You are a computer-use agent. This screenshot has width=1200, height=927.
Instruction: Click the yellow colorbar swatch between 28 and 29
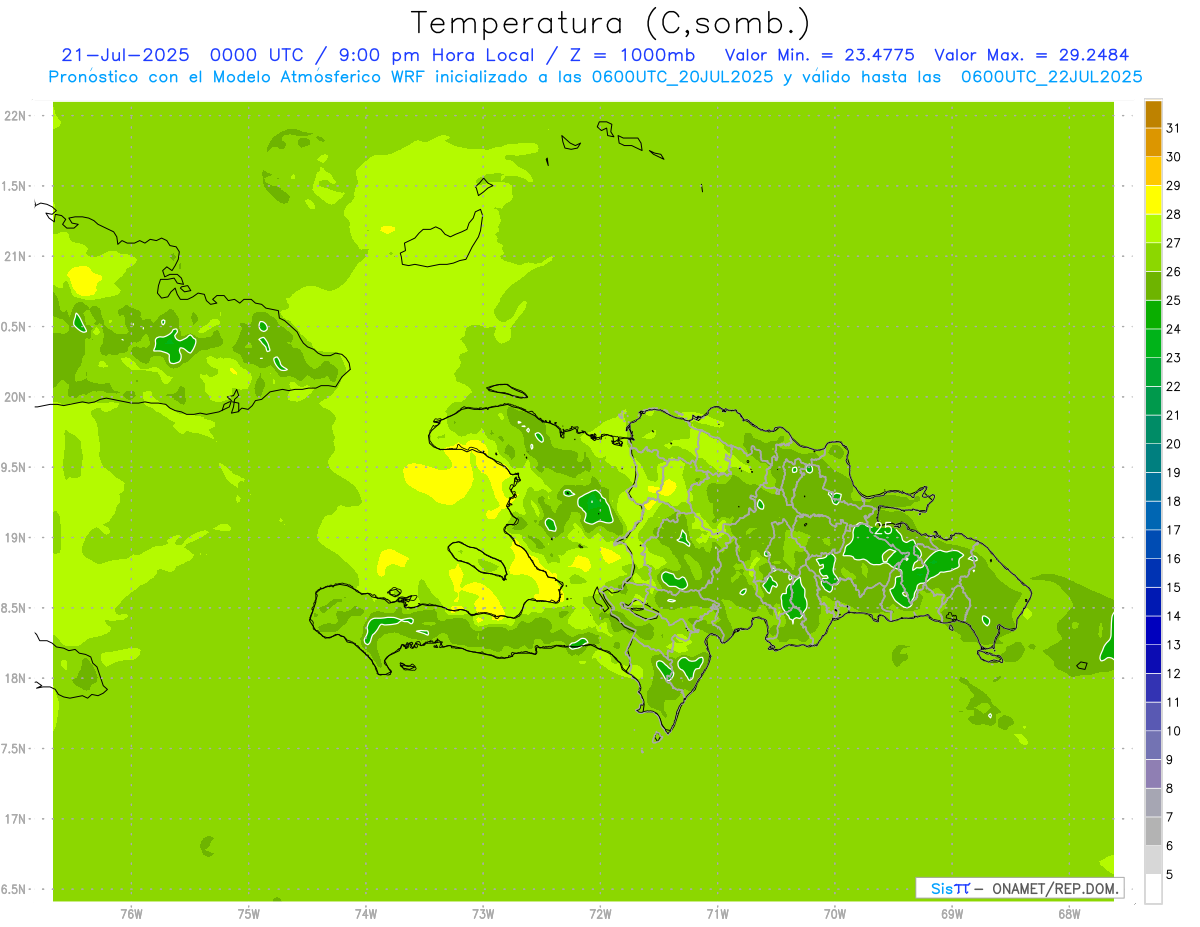point(1153,200)
